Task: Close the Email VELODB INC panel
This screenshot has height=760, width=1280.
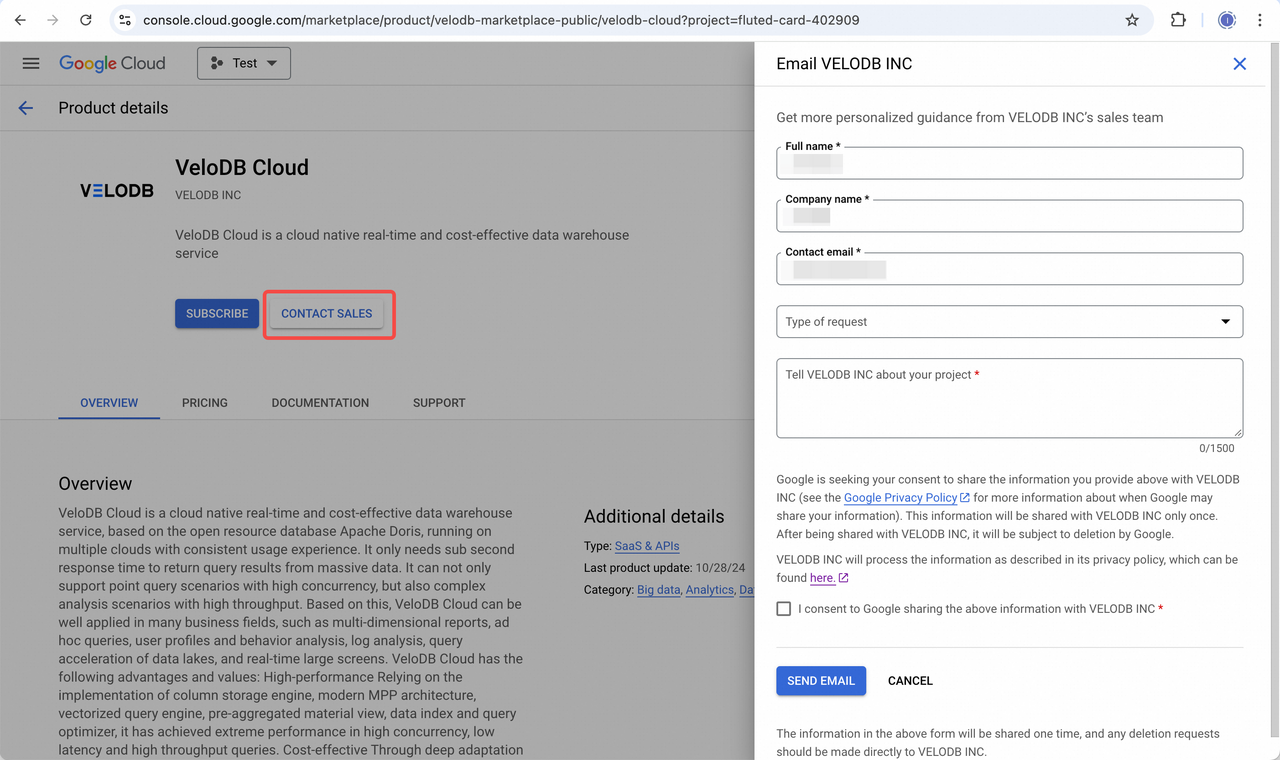Action: coord(1239,64)
